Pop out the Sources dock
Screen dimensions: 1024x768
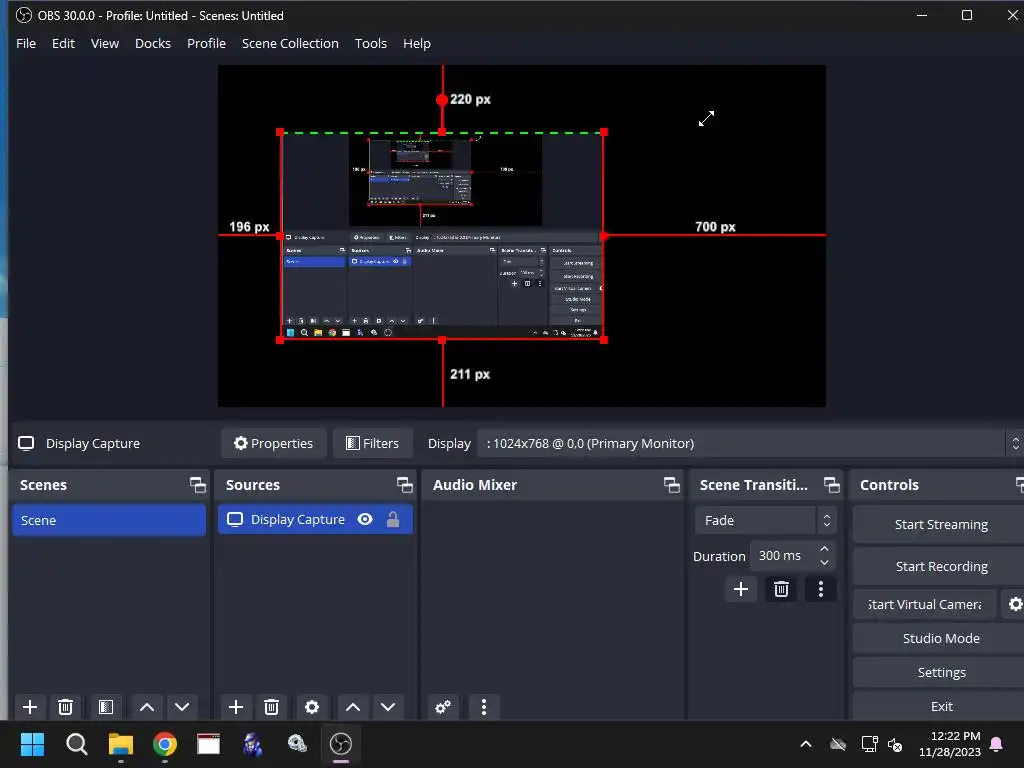click(x=404, y=485)
